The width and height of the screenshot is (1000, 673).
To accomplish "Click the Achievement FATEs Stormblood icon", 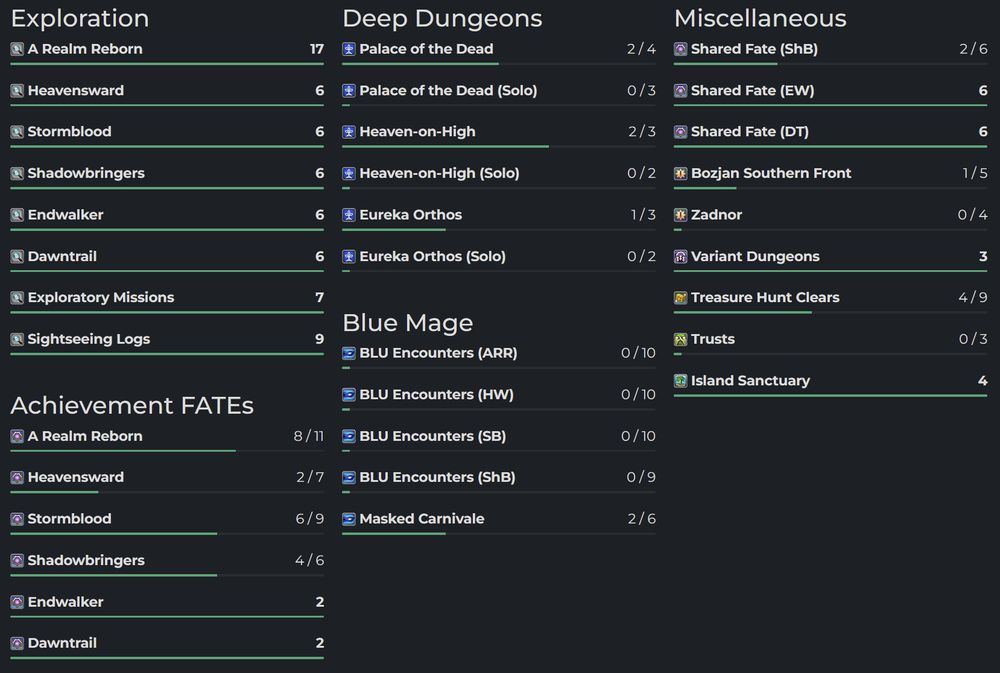I will (x=17, y=519).
